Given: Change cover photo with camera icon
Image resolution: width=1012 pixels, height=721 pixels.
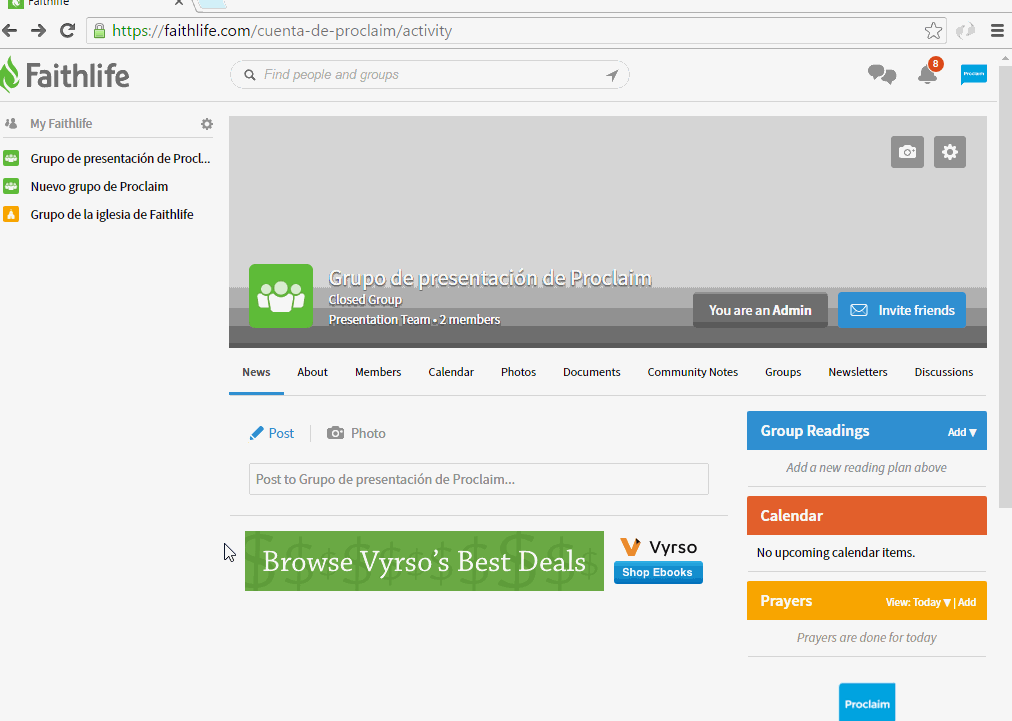Looking at the screenshot, I should (907, 152).
